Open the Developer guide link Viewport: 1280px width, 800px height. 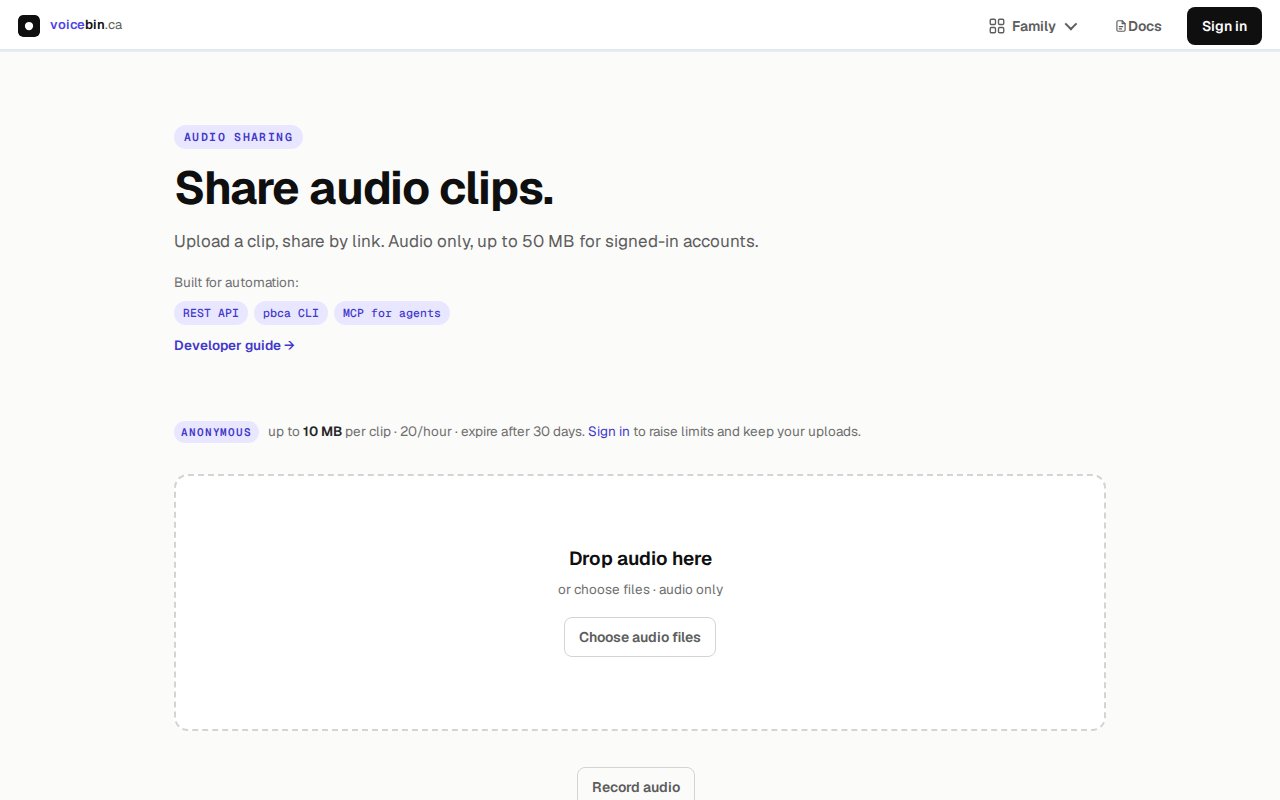pos(234,345)
